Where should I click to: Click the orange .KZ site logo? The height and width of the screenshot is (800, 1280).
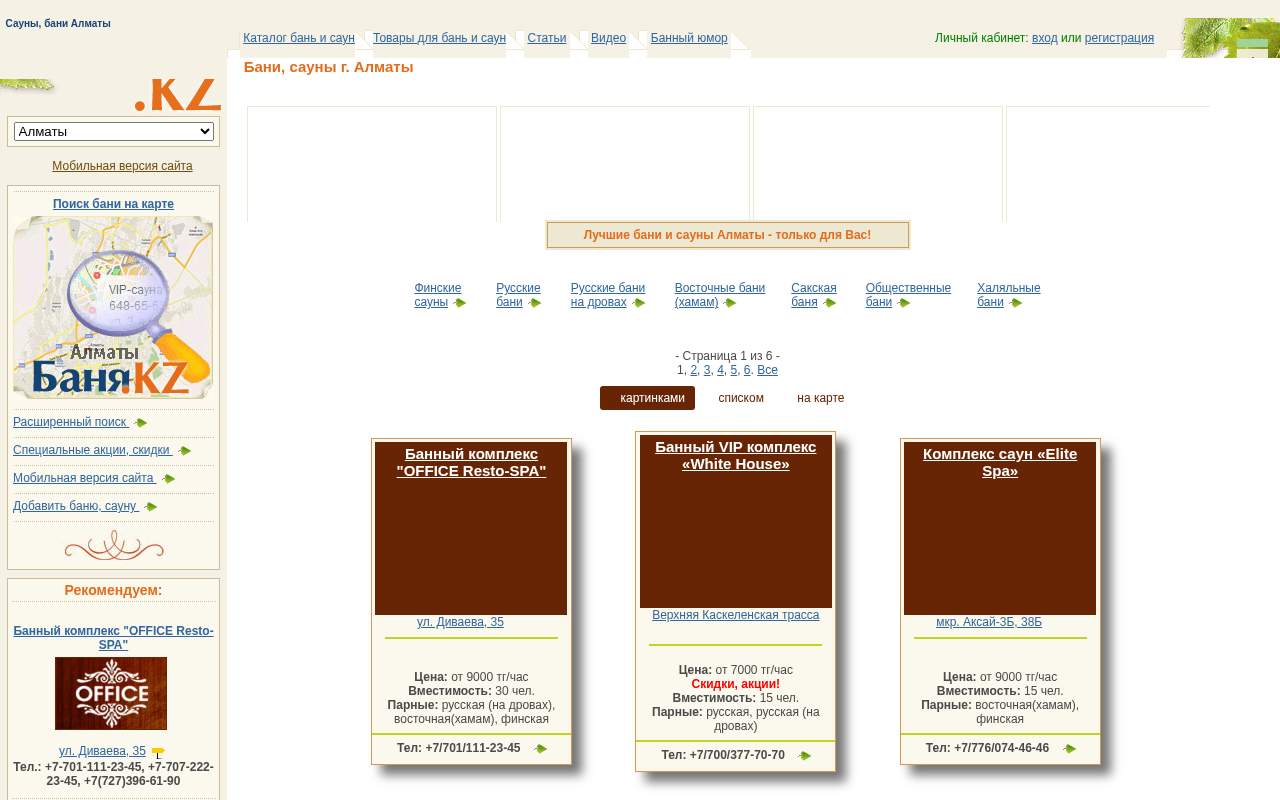tap(178, 94)
